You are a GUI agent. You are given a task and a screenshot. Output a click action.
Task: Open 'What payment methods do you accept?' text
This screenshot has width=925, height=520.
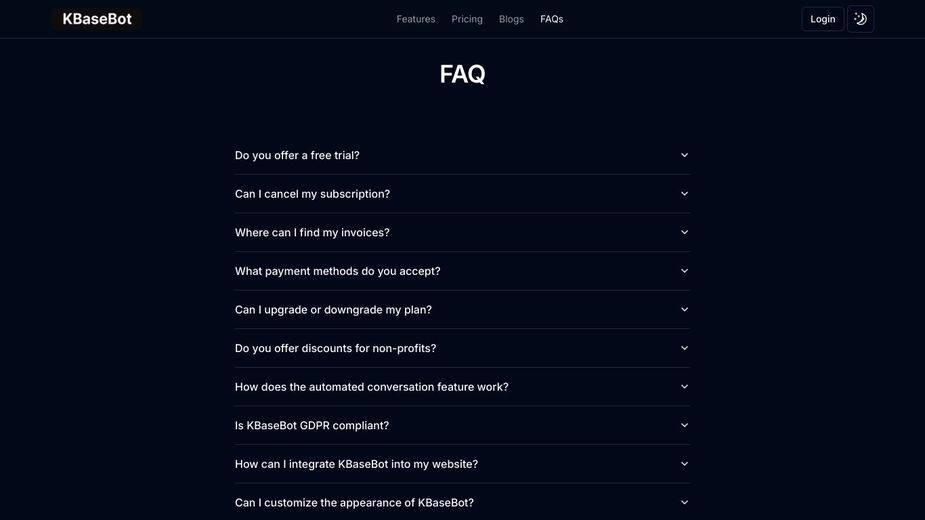click(337, 271)
